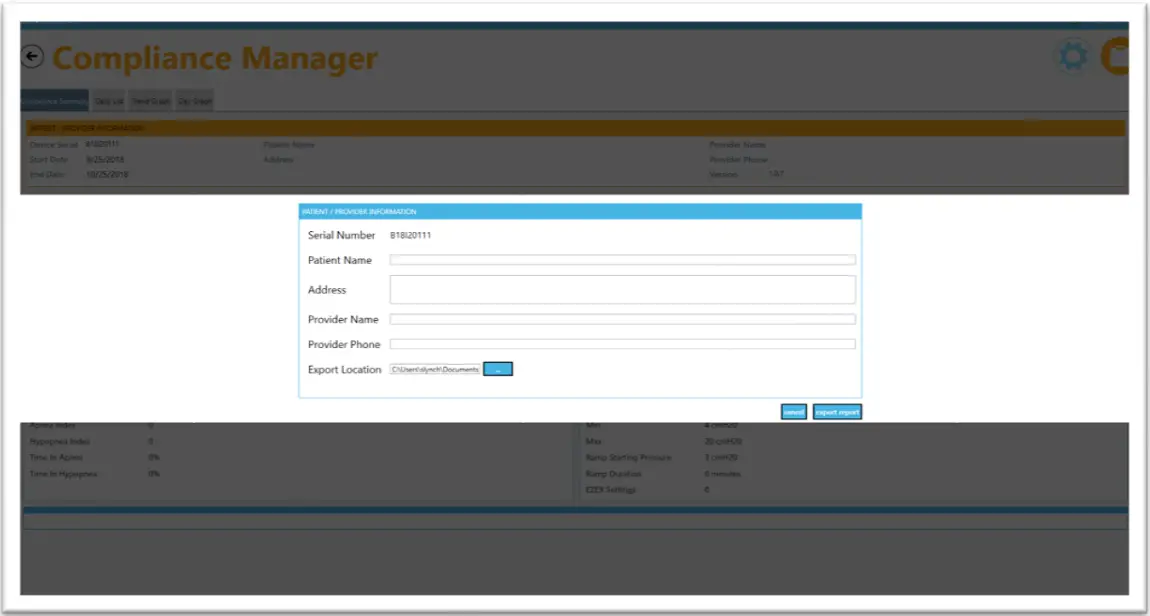Open the browse button for Export Location

tap(498, 370)
